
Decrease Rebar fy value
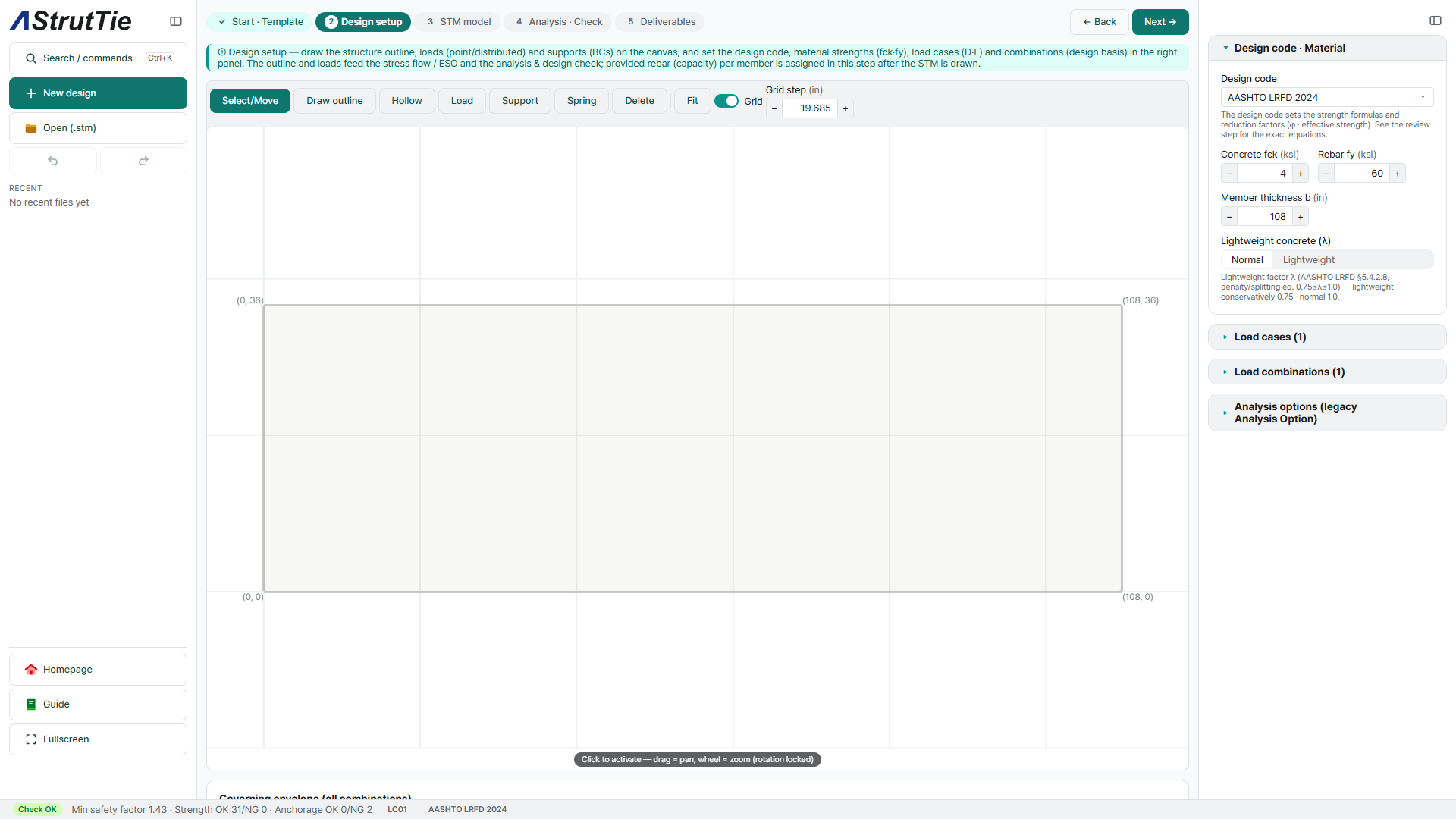pos(1326,174)
